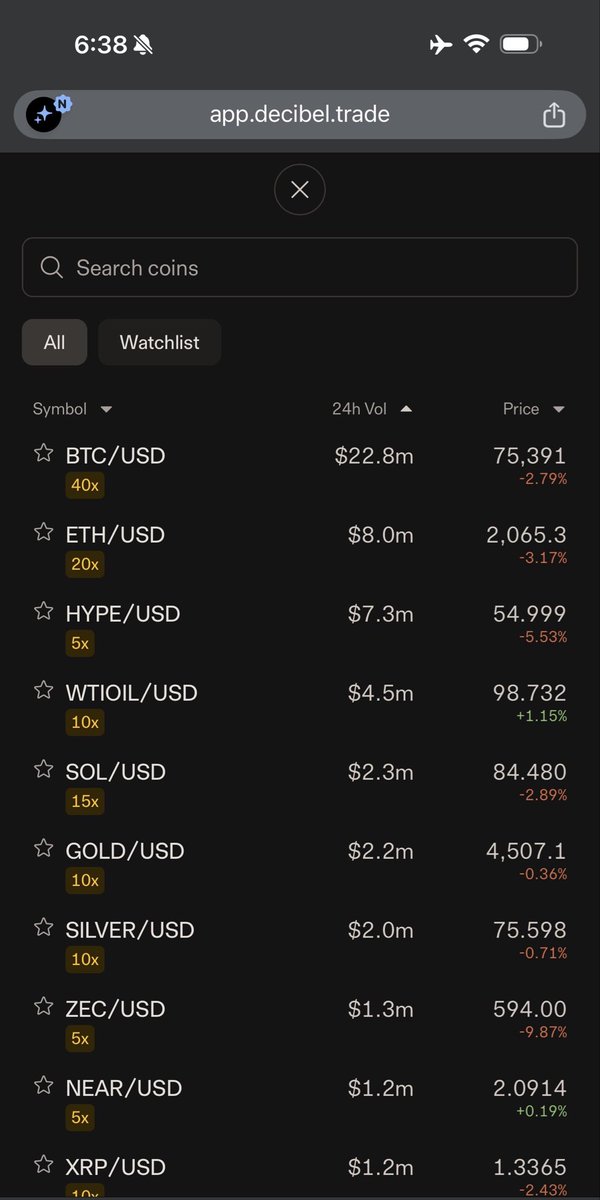Tap the magnifier icon in the search box
This screenshot has height=1200, width=600.
click(52, 267)
